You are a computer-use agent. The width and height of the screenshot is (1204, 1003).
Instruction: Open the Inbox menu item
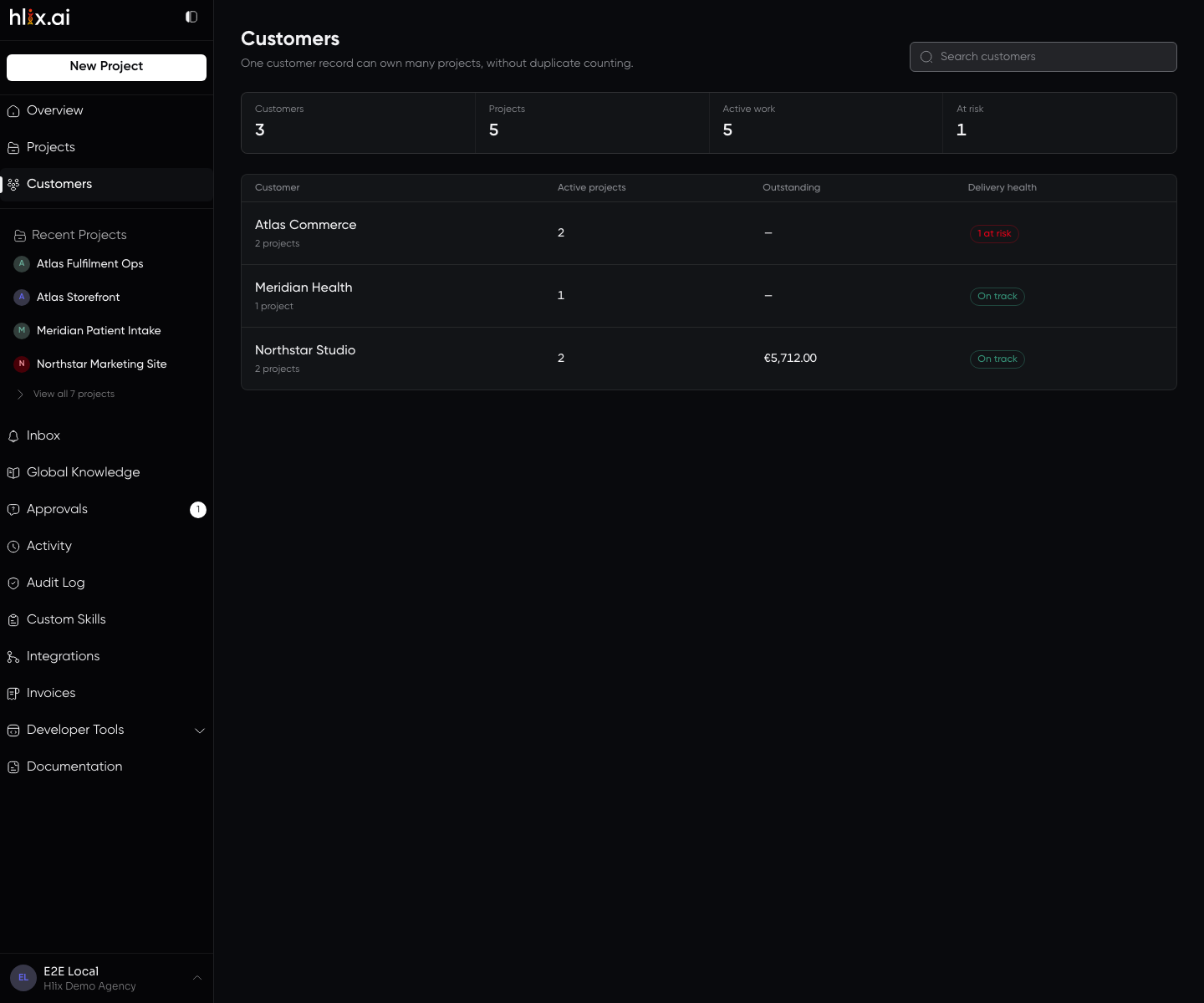106,435
